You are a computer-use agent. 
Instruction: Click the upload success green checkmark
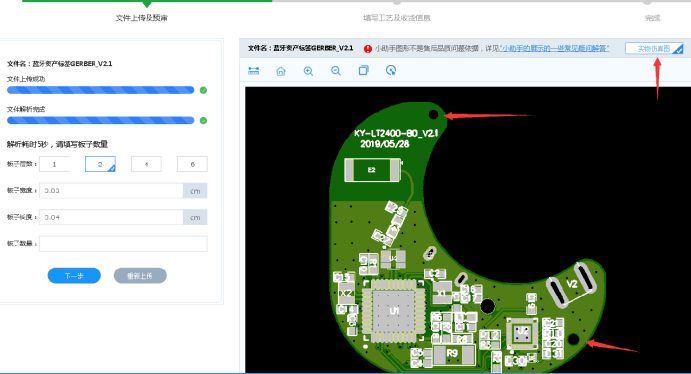click(203, 90)
